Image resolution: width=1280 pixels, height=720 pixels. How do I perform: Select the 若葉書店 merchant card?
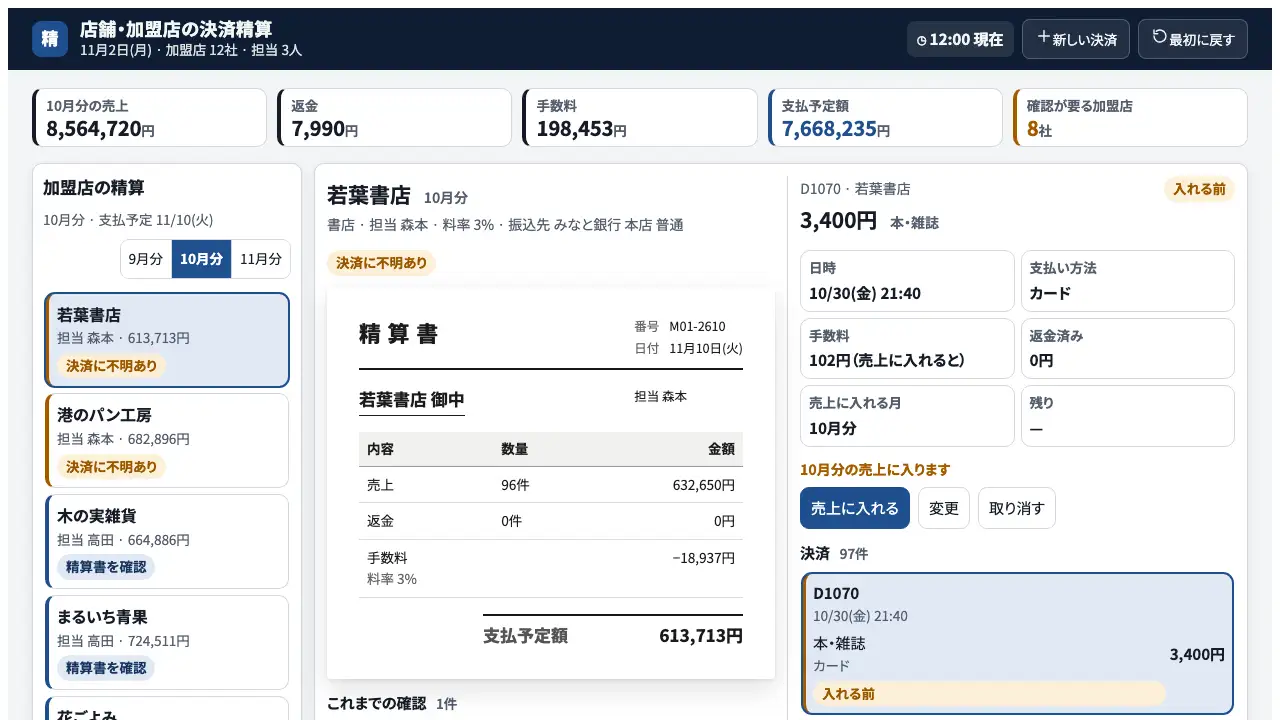click(167, 340)
